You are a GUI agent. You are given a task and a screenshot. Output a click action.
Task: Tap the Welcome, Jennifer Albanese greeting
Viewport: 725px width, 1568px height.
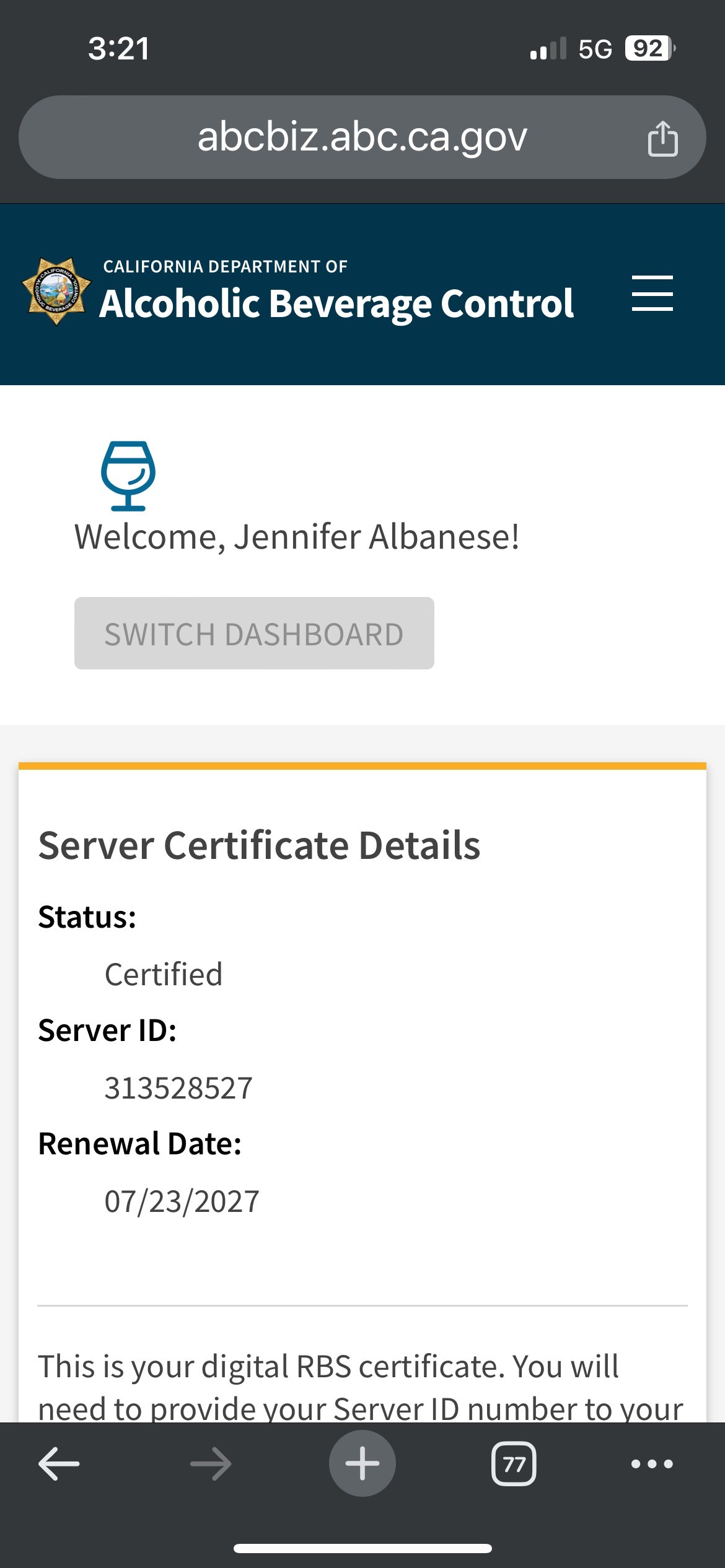pos(297,536)
